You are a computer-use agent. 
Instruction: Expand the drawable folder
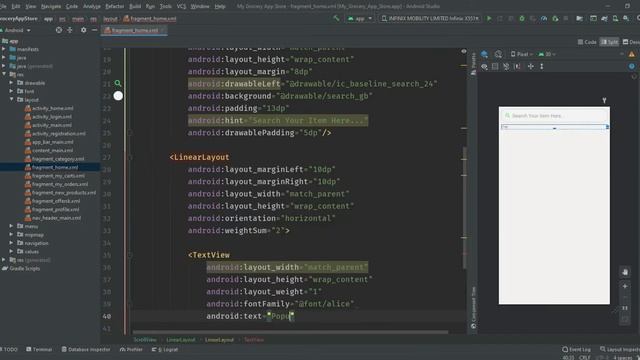click(x=11, y=83)
